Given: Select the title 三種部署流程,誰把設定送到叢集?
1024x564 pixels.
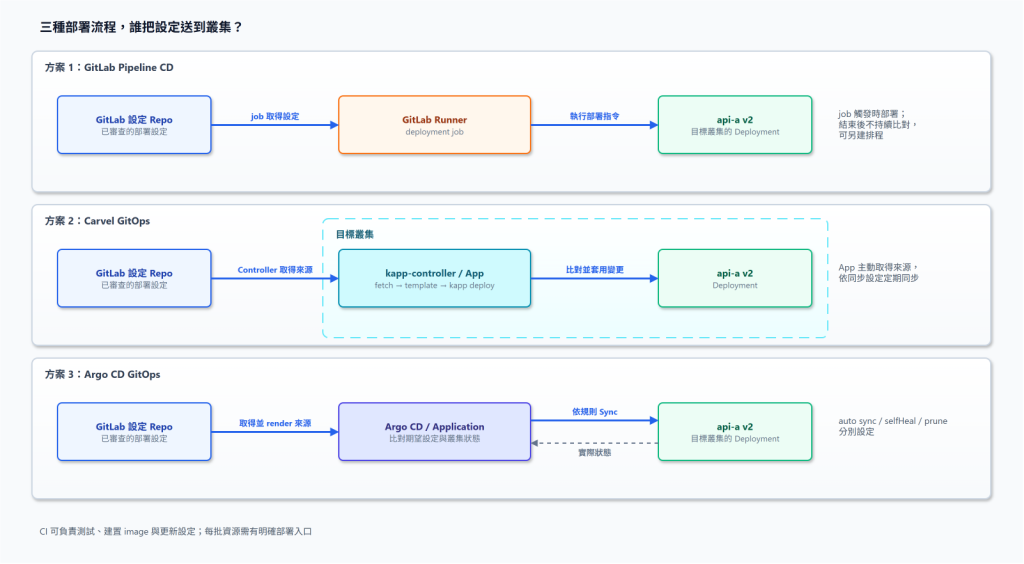Looking at the screenshot, I should pos(141,27).
